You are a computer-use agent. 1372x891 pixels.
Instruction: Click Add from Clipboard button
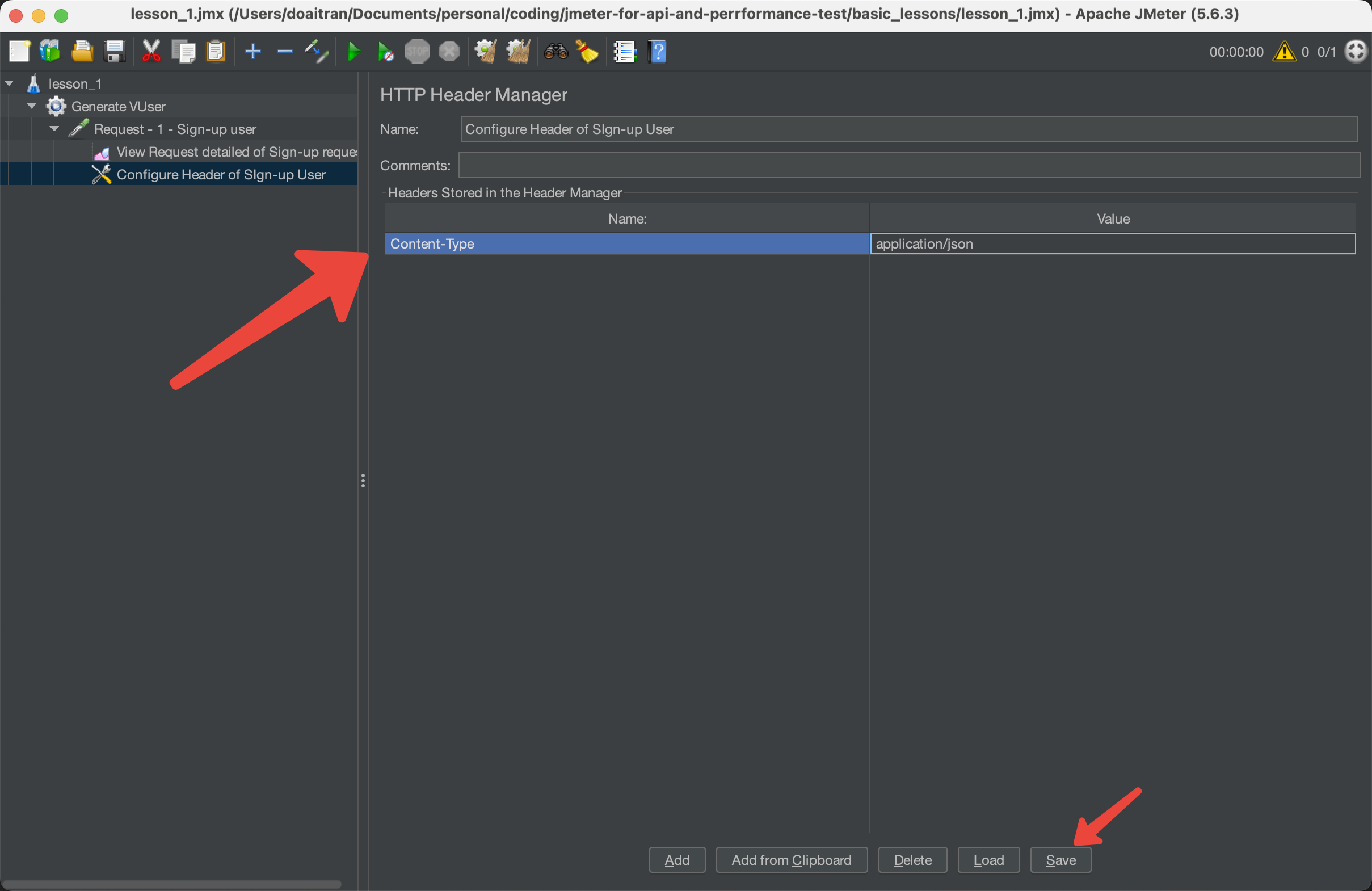click(791, 860)
